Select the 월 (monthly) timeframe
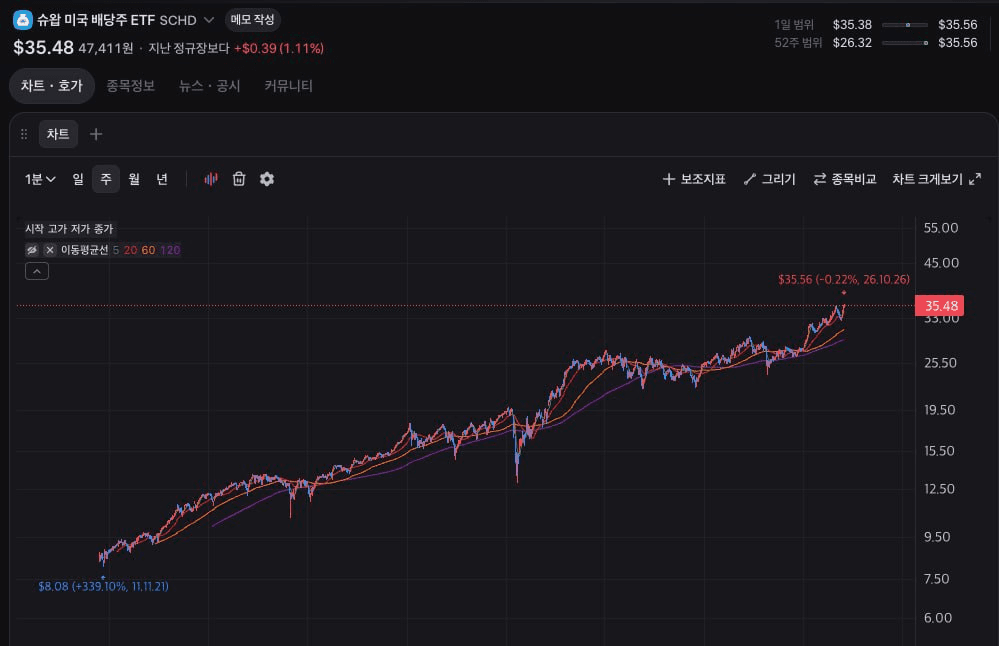Viewport: 999px width, 646px height. (134, 179)
